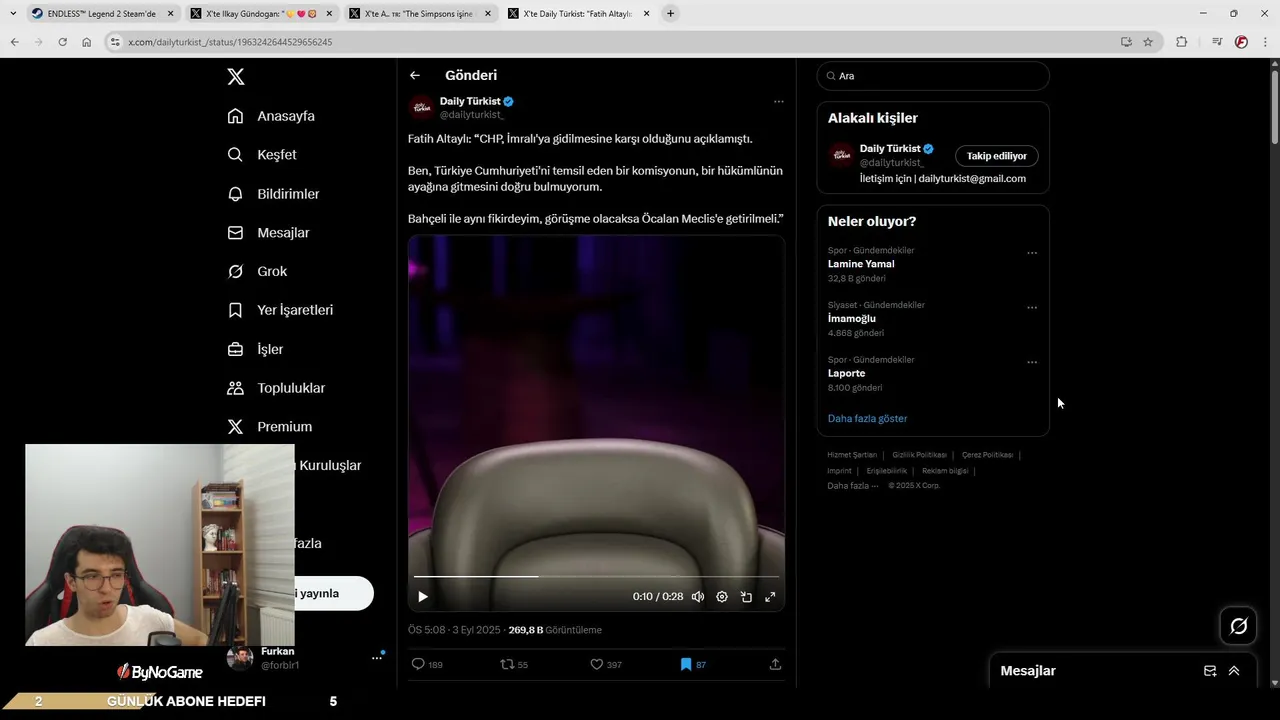The height and width of the screenshot is (720, 1280).
Task: Bookmark this page with the star
Action: [1148, 42]
